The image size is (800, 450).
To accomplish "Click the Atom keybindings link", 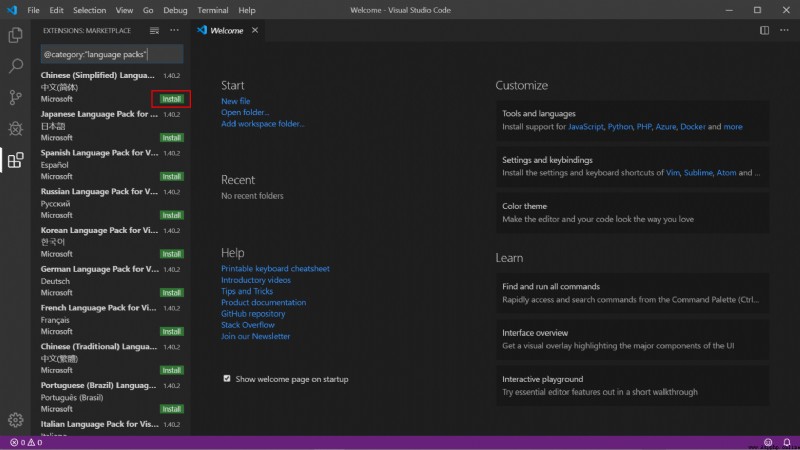I will [726, 172].
